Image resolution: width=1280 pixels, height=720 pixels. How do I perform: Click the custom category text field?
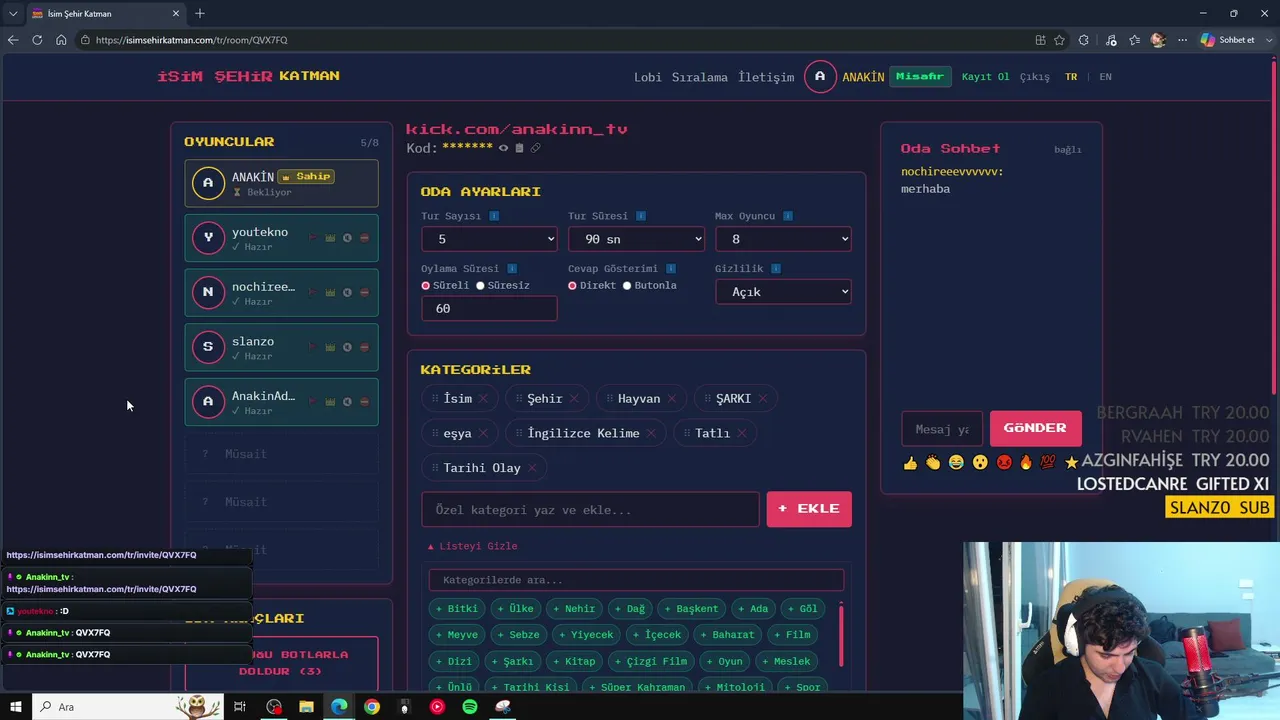590,510
